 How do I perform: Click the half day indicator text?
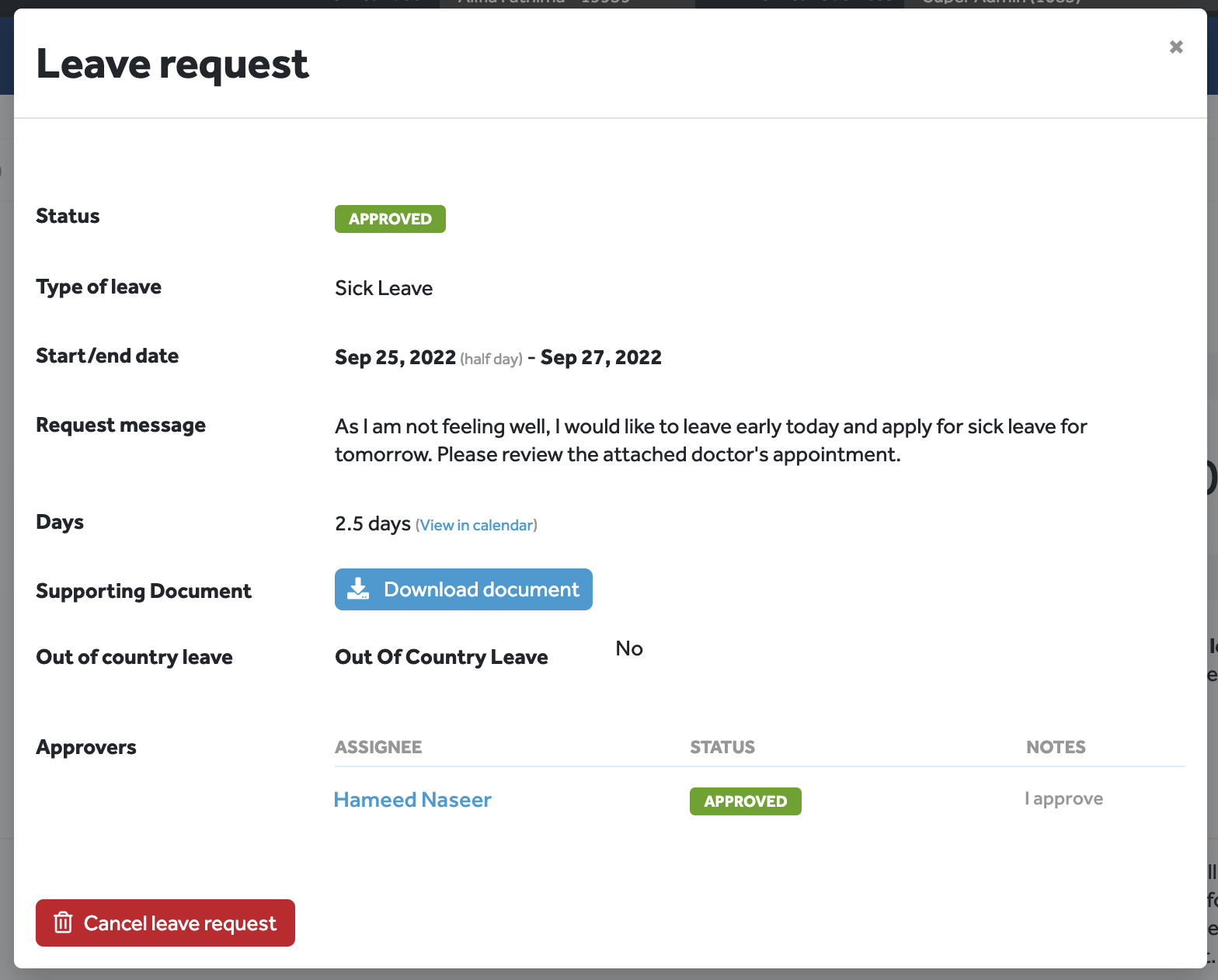point(491,359)
